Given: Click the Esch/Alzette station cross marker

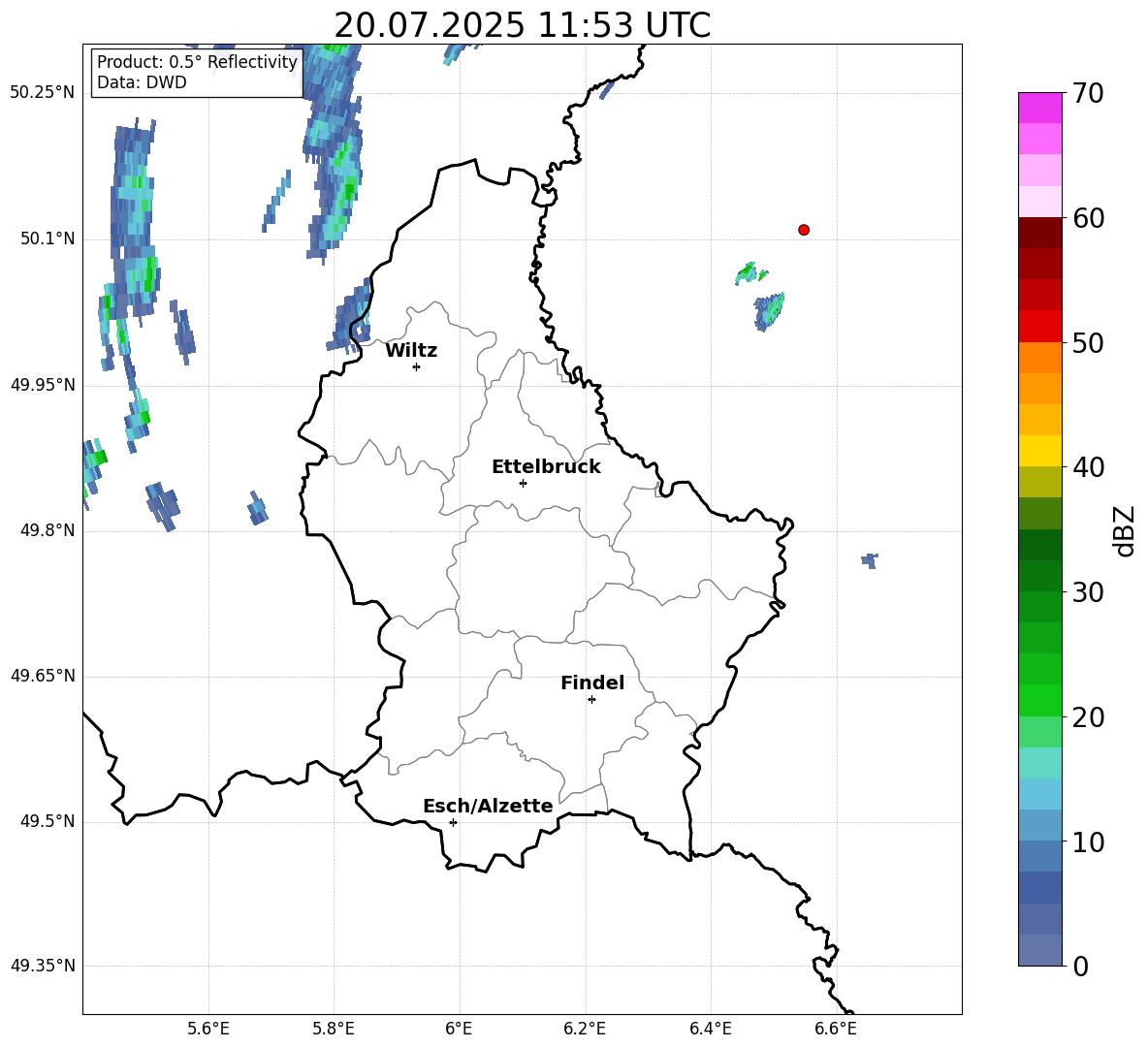Looking at the screenshot, I should pyautogui.click(x=453, y=822).
